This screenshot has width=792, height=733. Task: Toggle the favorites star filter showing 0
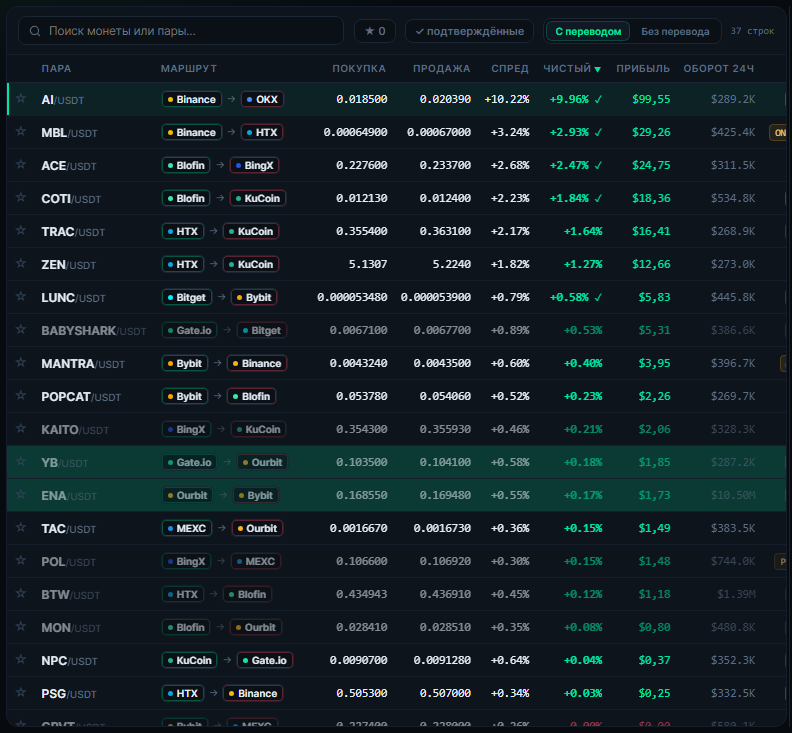(375, 31)
